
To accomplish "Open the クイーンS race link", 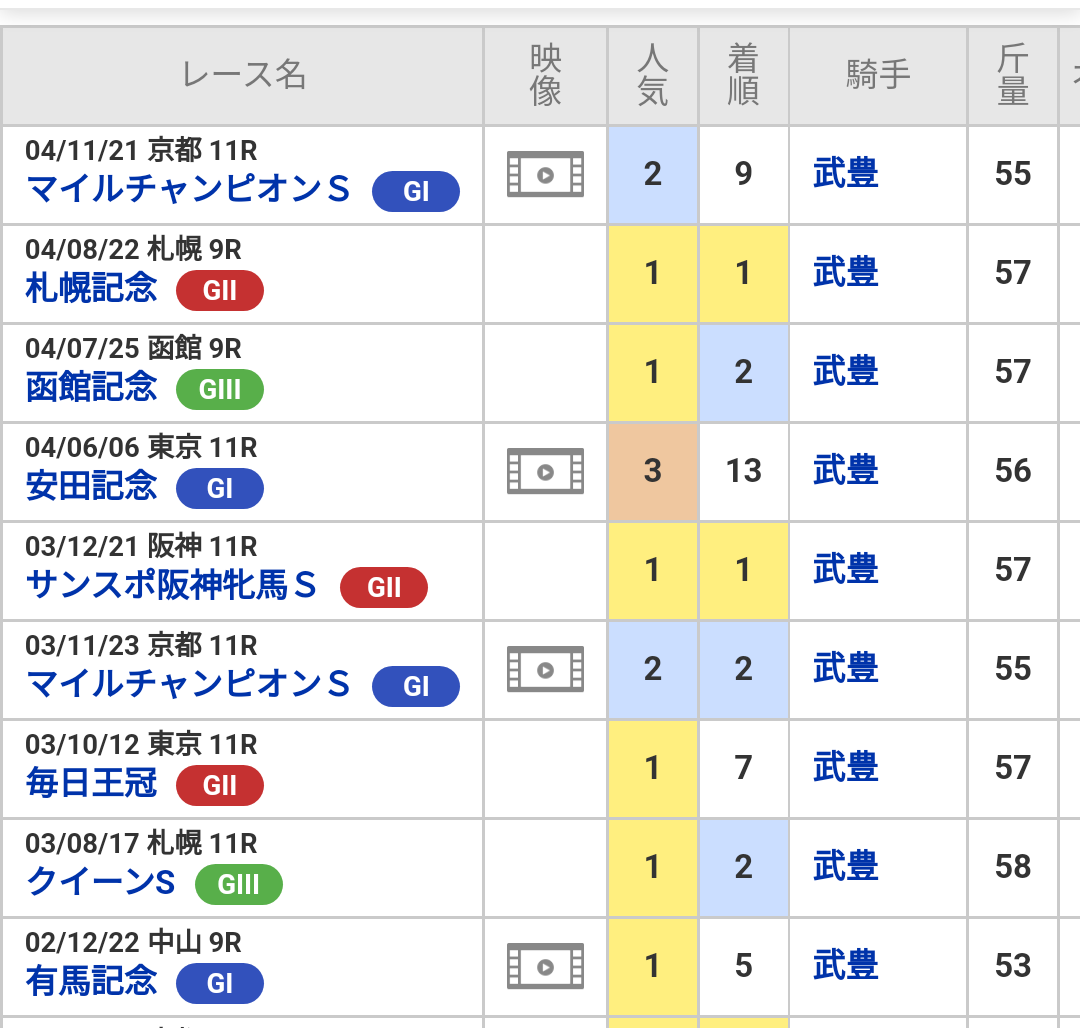I will (x=101, y=882).
